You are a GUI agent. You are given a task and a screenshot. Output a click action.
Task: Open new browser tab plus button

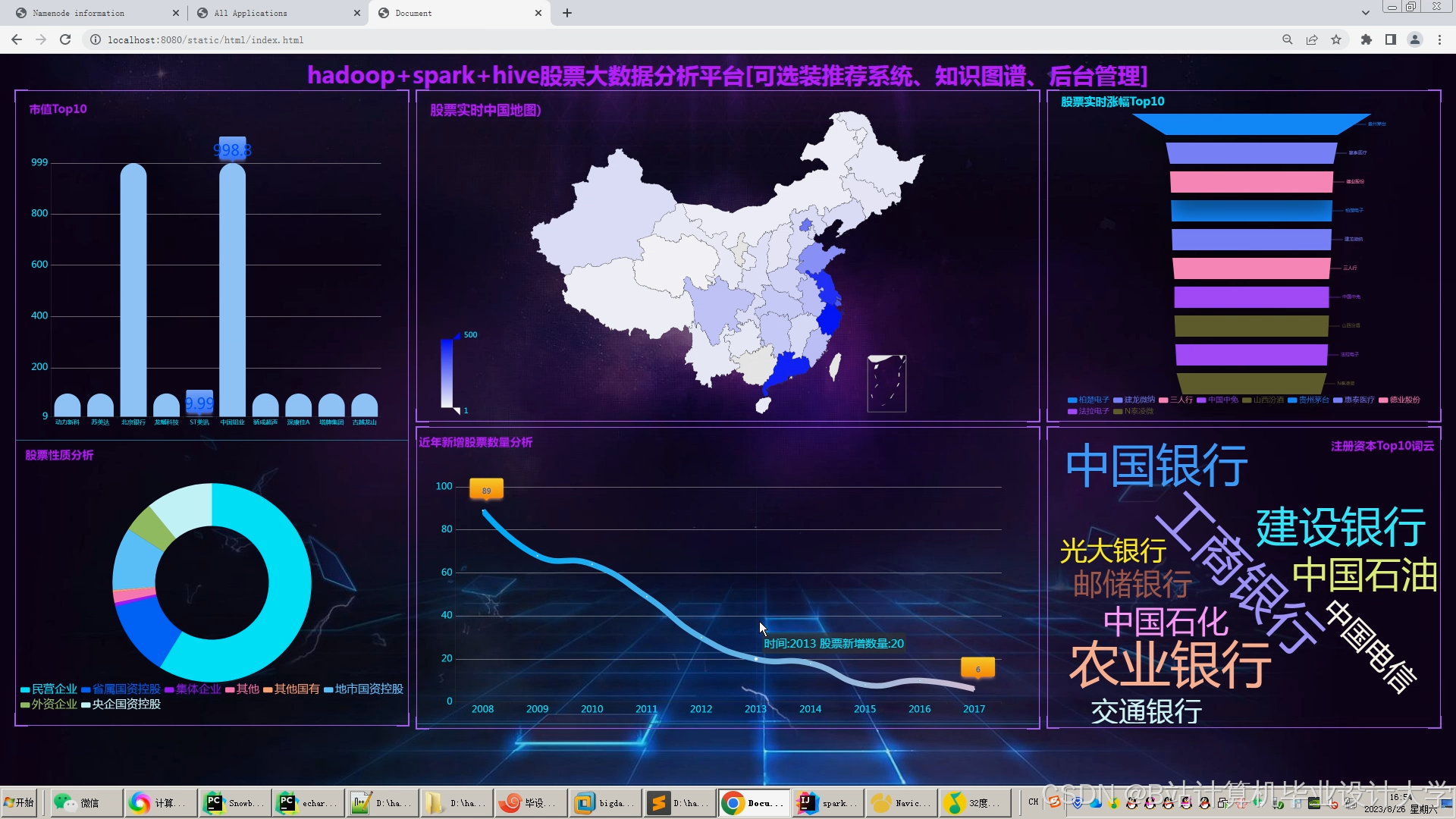tap(567, 13)
